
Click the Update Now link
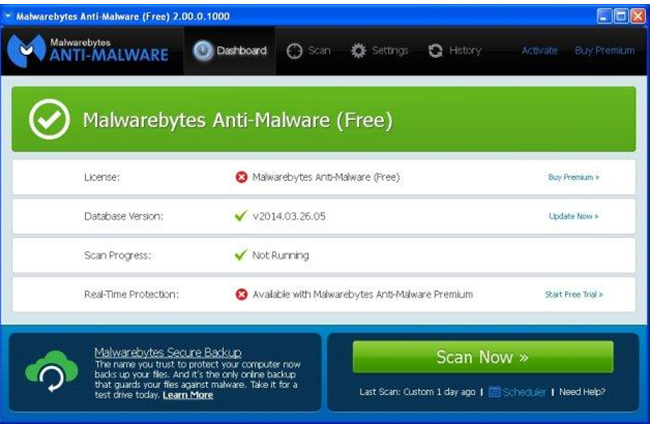(x=573, y=216)
